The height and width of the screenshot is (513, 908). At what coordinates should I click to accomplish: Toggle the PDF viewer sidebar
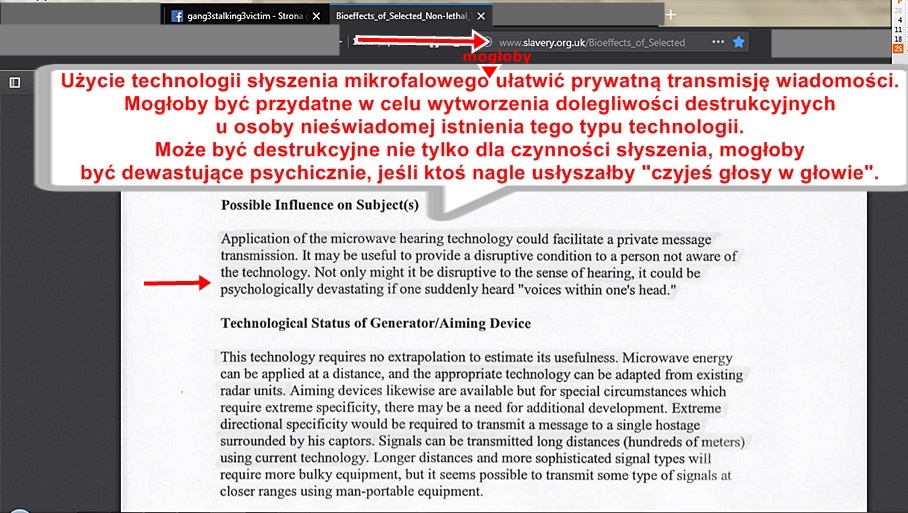point(14,83)
